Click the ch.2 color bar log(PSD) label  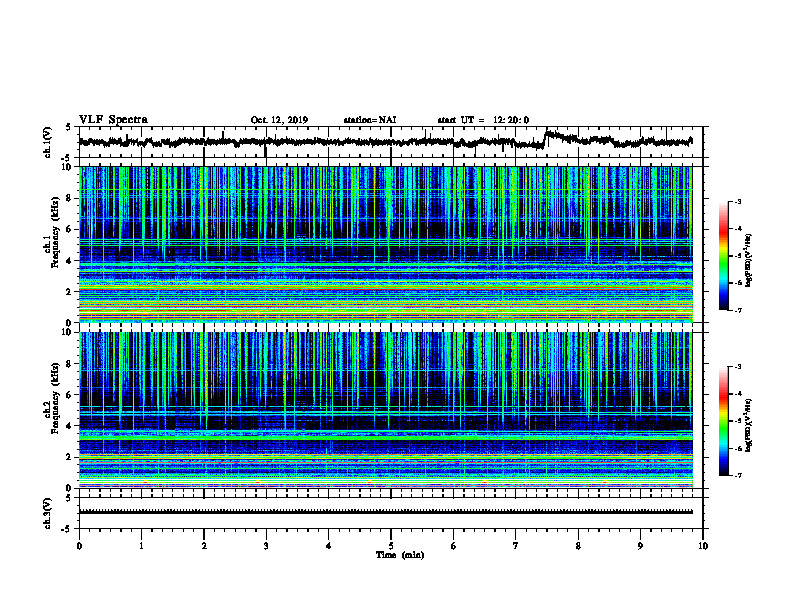(748, 426)
